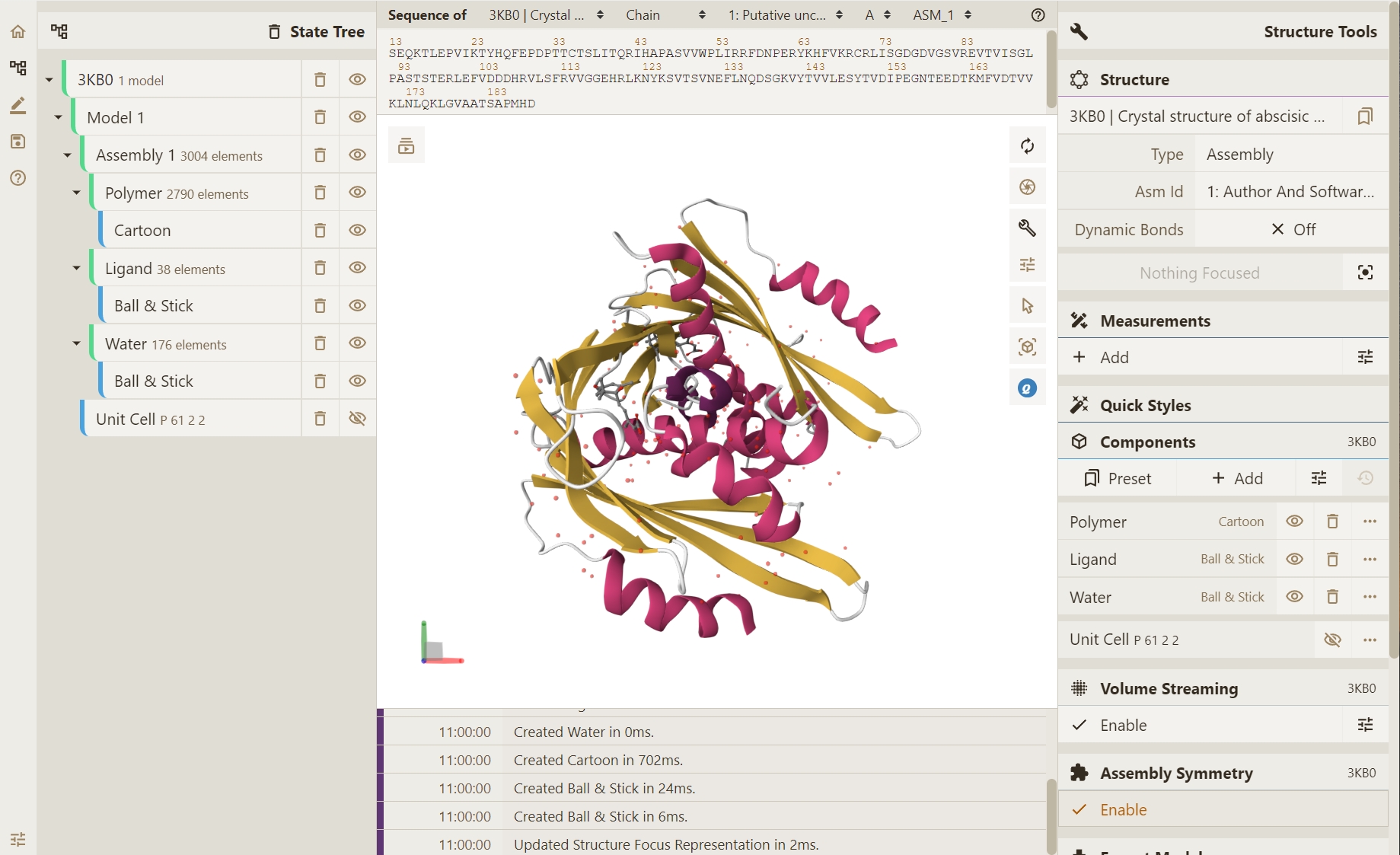Toggle Dynamic Bonds Off switch
The image size is (1400, 855).
click(1292, 230)
